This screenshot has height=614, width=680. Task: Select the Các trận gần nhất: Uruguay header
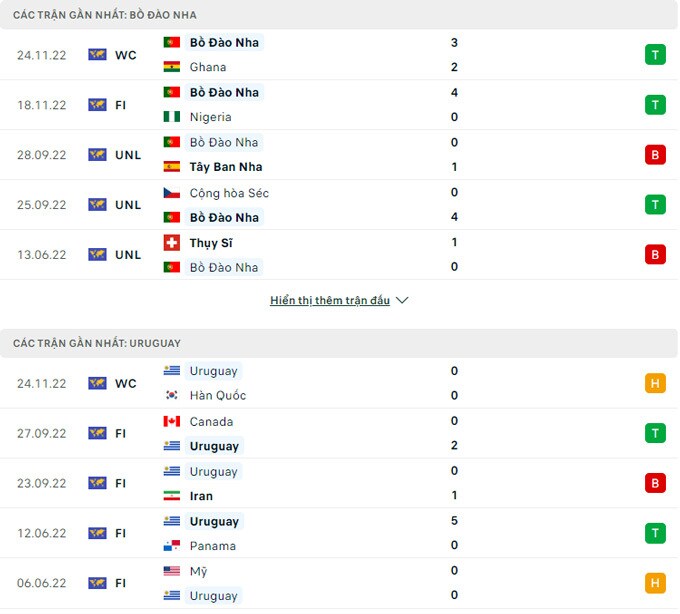[x=97, y=343]
